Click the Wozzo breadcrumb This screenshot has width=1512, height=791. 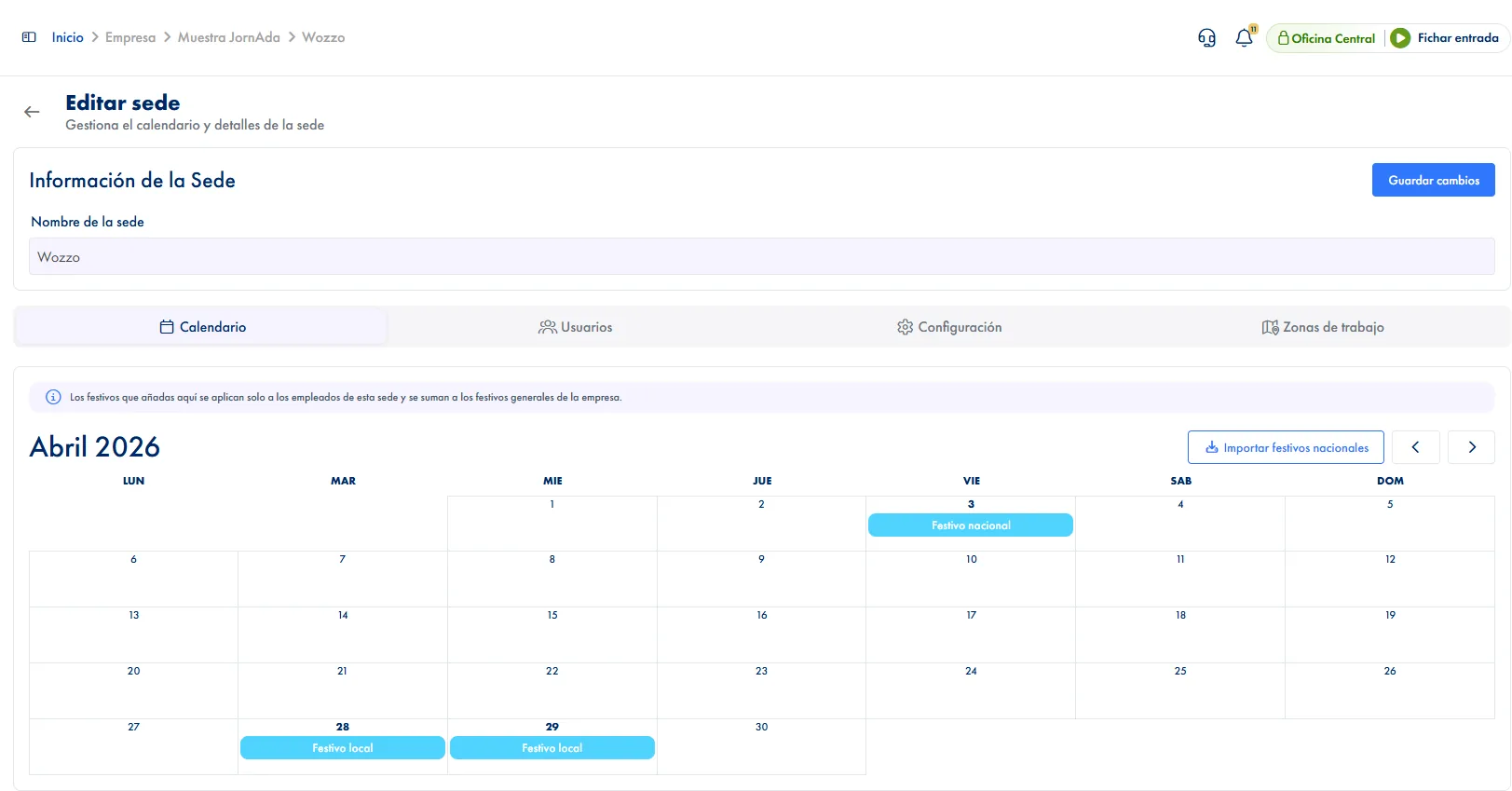click(x=323, y=37)
